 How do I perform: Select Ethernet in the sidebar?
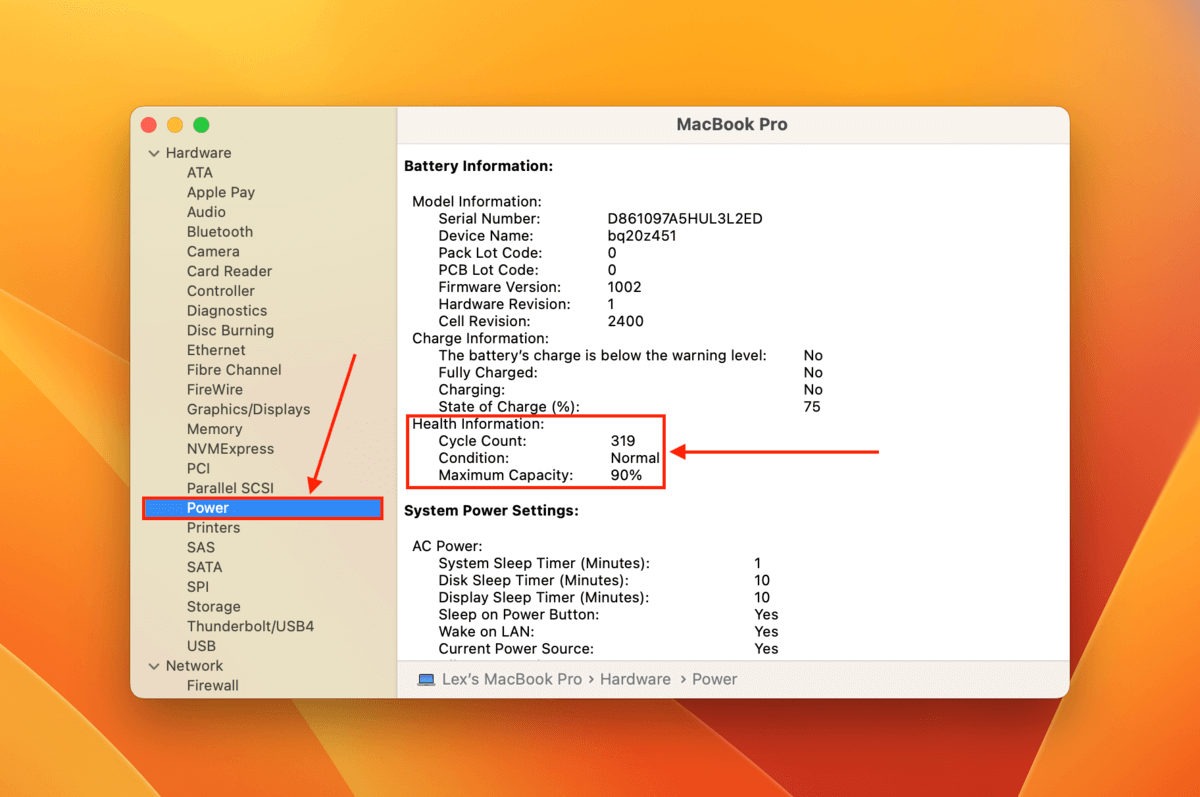point(216,350)
